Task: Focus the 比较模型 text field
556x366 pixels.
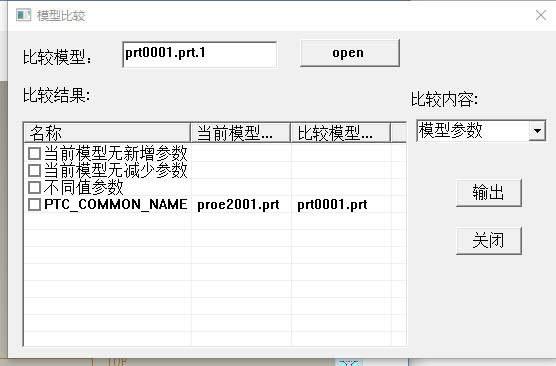Action: pyautogui.click(x=200, y=55)
